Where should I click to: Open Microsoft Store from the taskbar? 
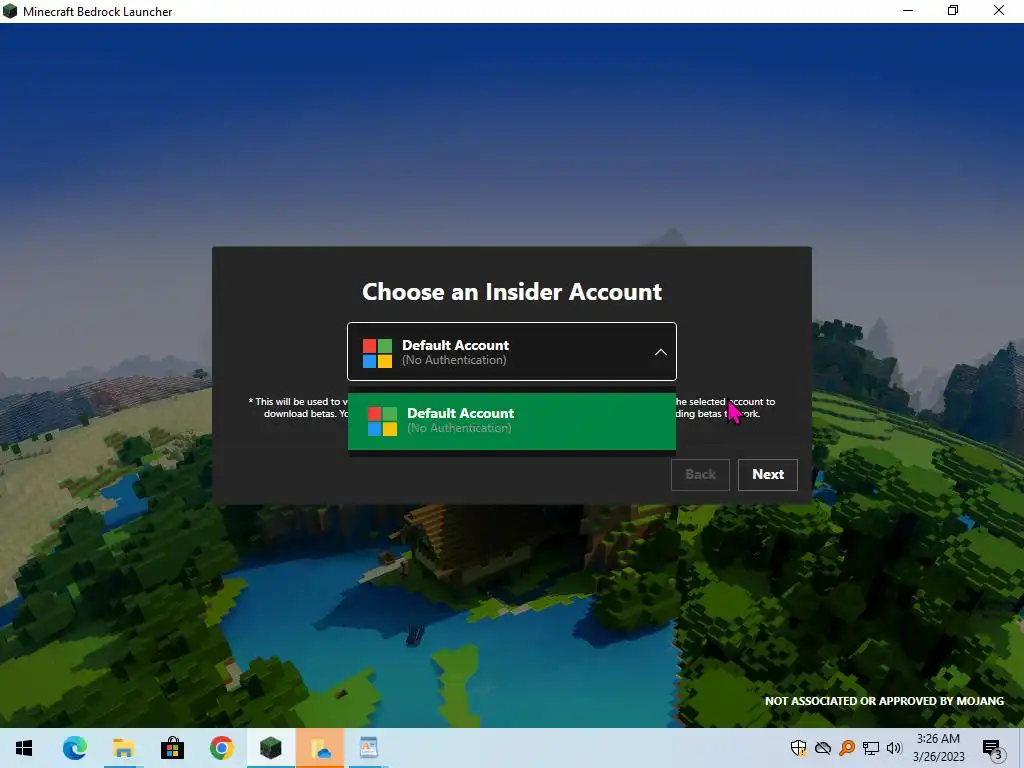172,748
